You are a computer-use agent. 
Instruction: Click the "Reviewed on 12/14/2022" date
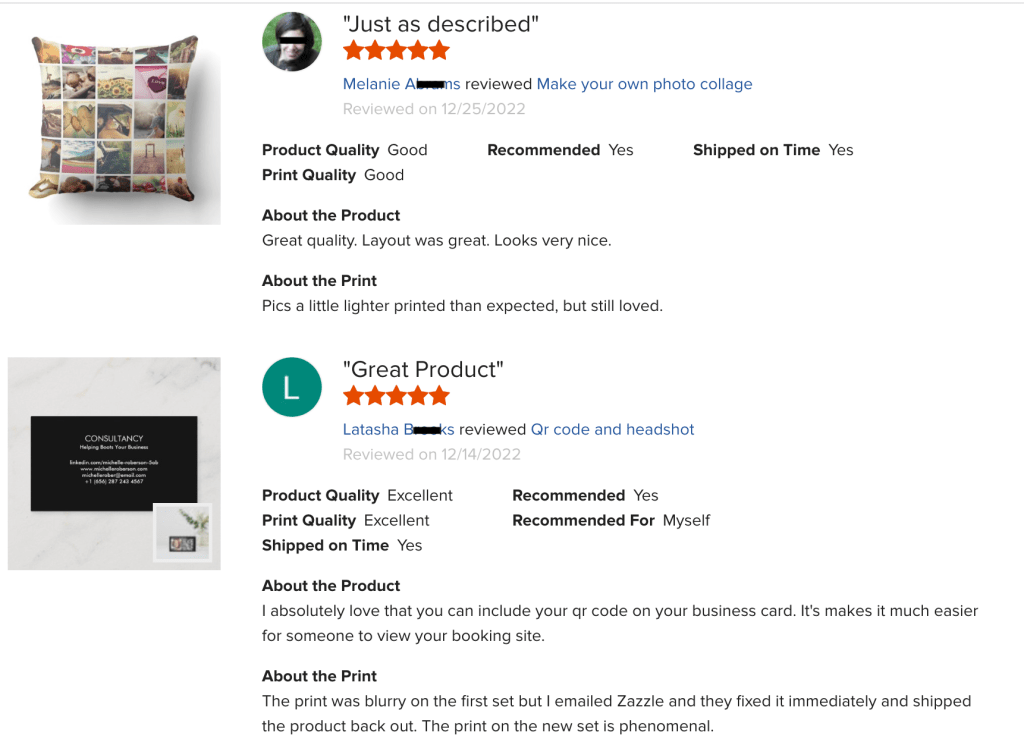431,454
